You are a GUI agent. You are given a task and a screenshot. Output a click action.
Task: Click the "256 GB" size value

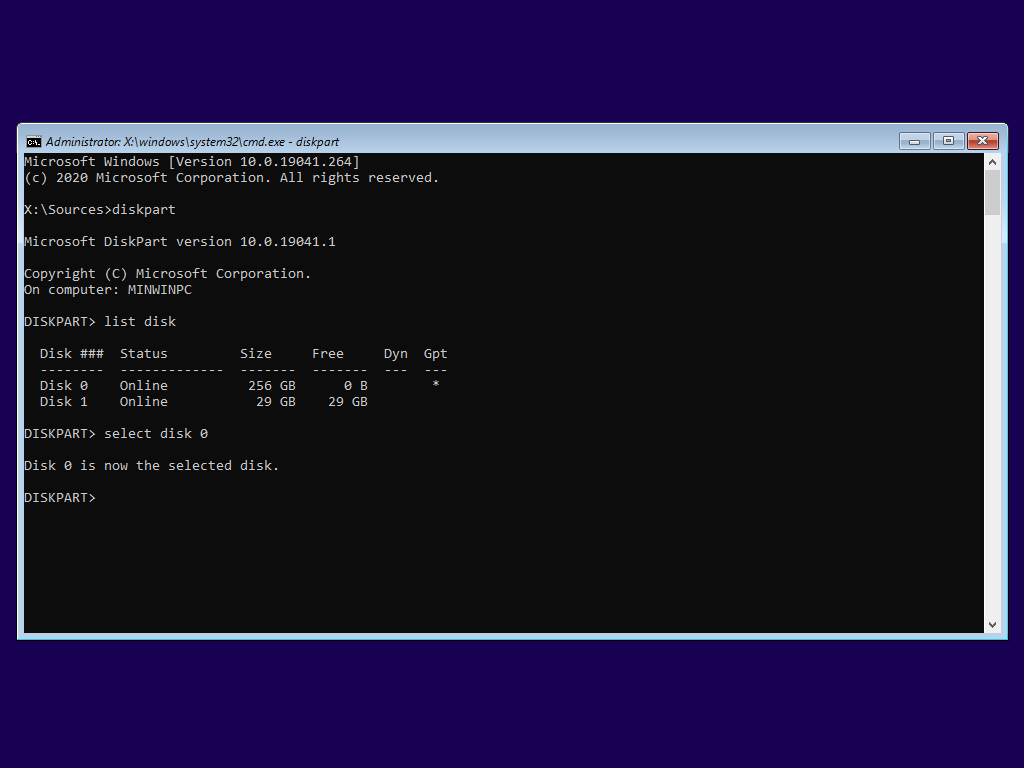point(272,385)
